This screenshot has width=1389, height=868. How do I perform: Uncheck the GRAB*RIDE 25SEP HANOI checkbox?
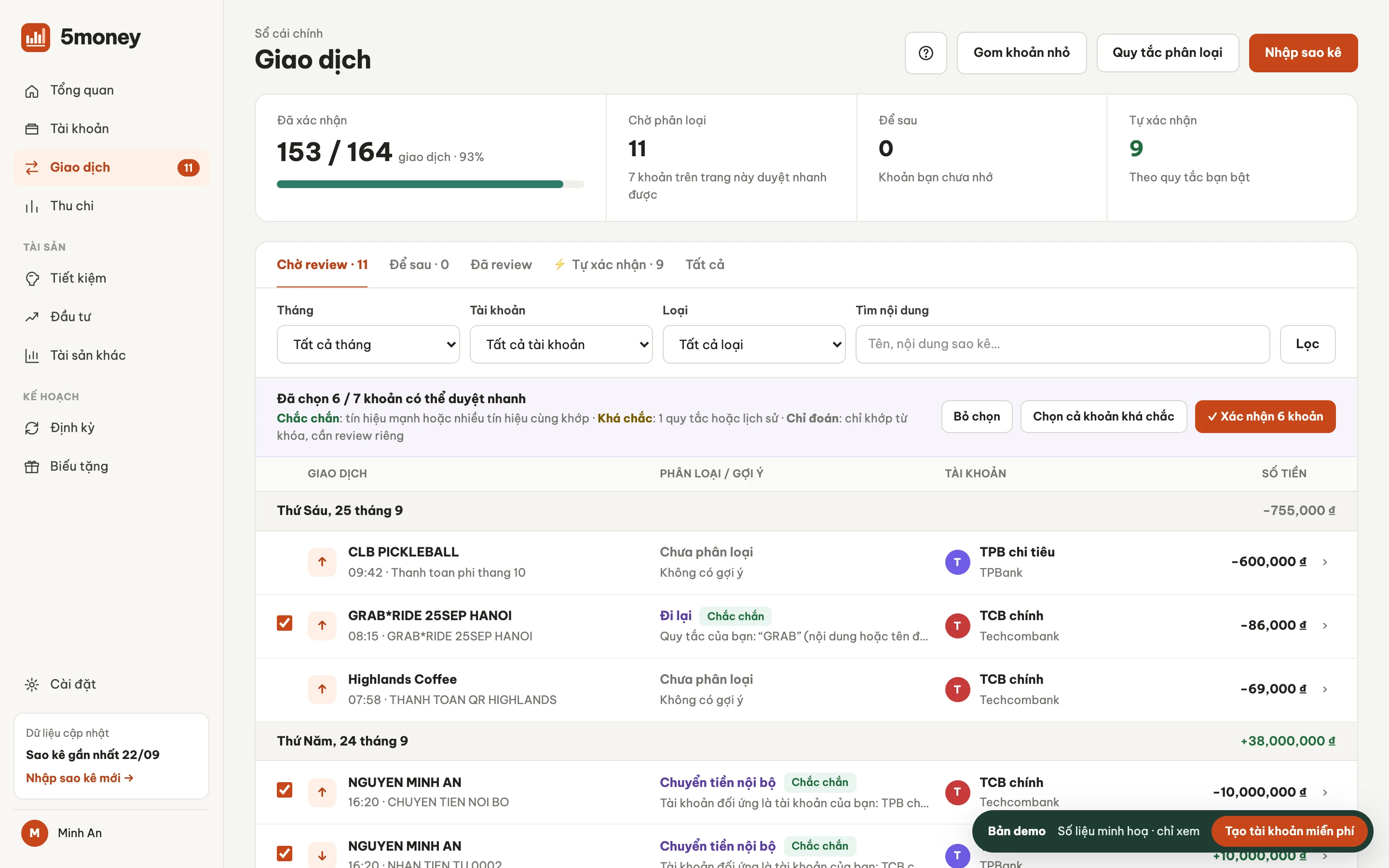pos(285,624)
